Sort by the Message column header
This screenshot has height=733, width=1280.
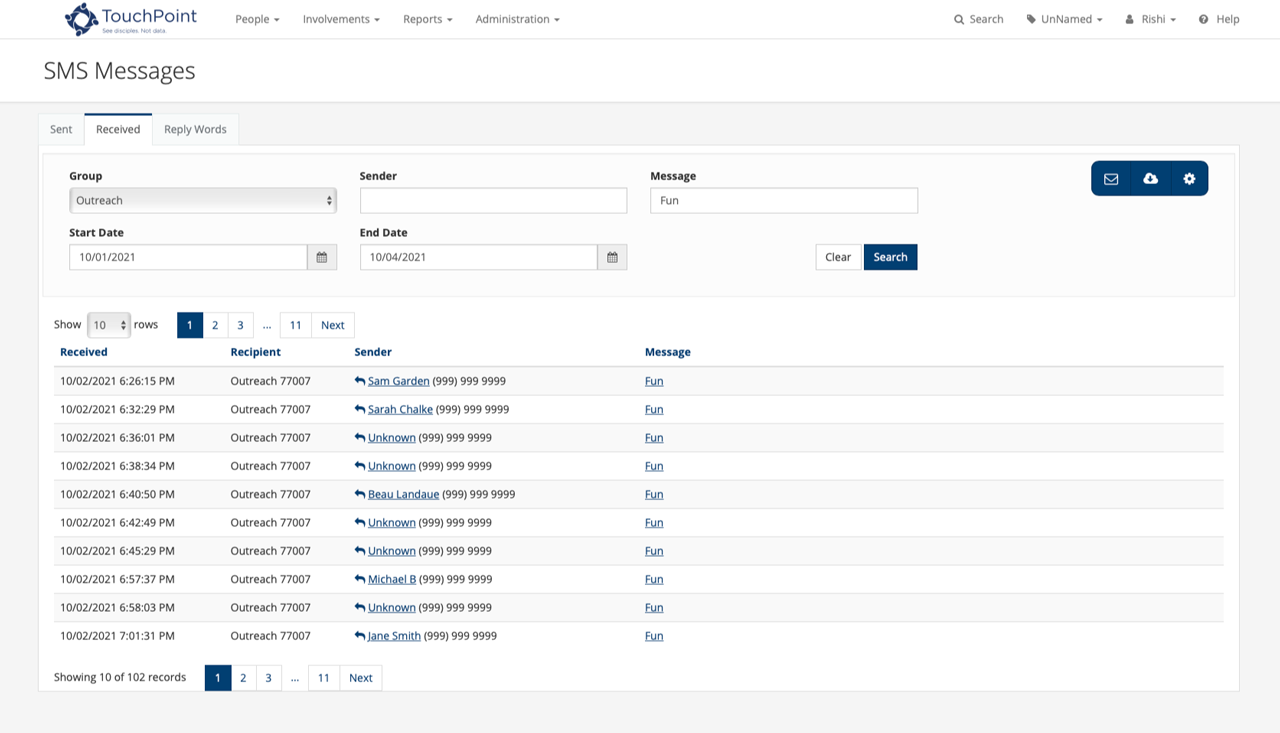(668, 352)
